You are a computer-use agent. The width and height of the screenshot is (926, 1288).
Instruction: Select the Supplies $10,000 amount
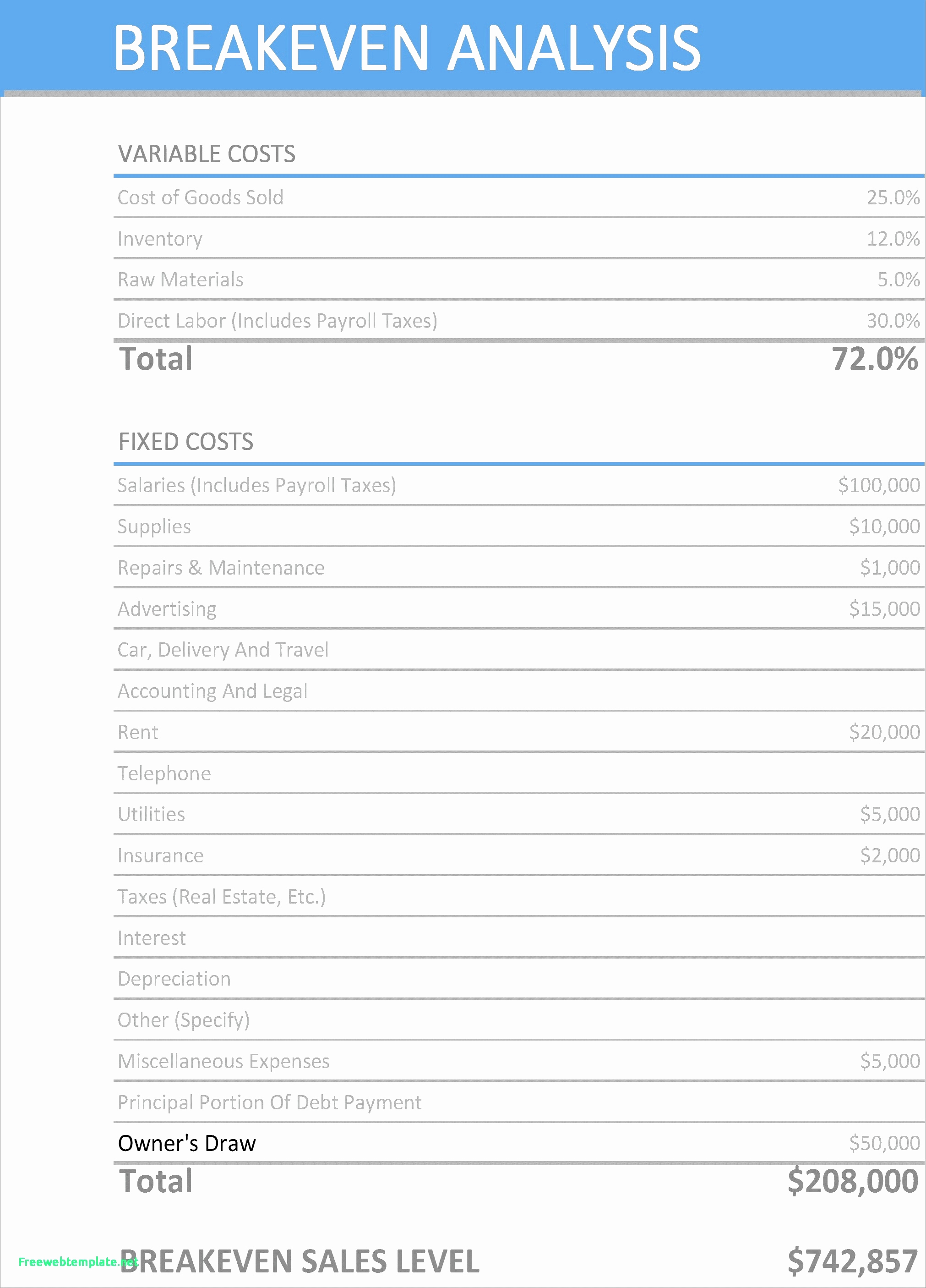[x=884, y=527]
